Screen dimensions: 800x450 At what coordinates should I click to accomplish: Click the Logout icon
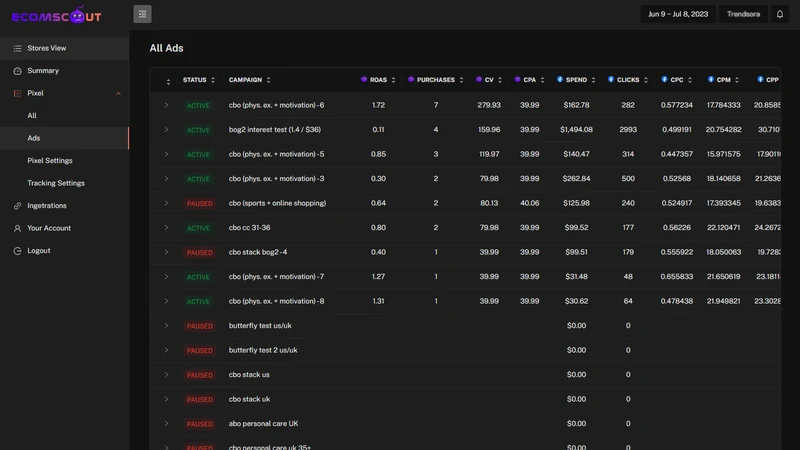coord(17,251)
